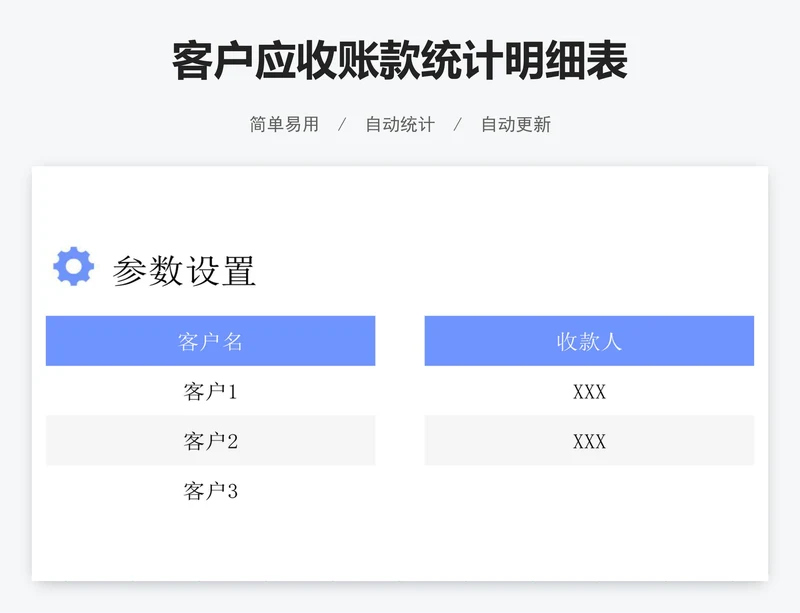
Task: Click the 客户应收账款统计明细表 title
Action: tap(400, 61)
